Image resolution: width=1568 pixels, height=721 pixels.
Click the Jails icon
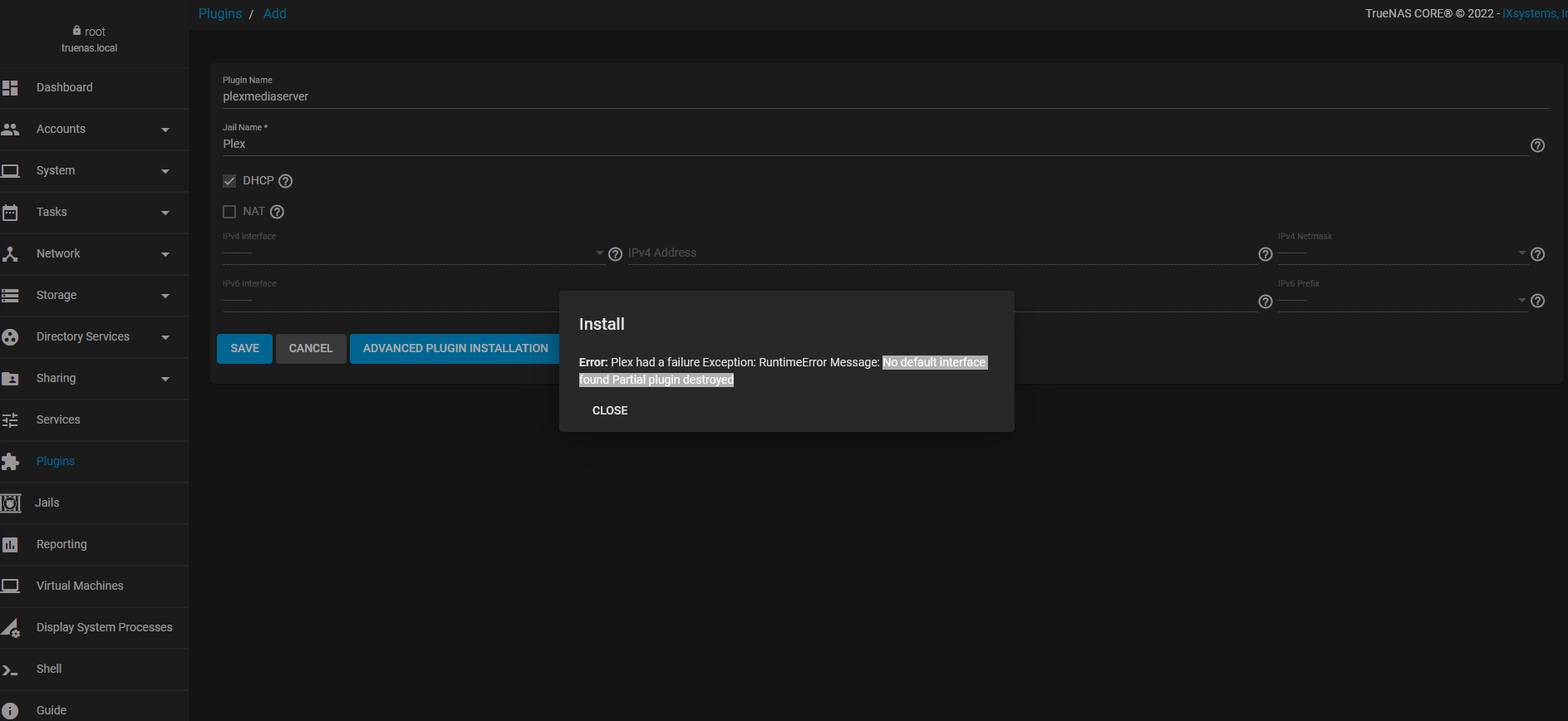(x=11, y=503)
